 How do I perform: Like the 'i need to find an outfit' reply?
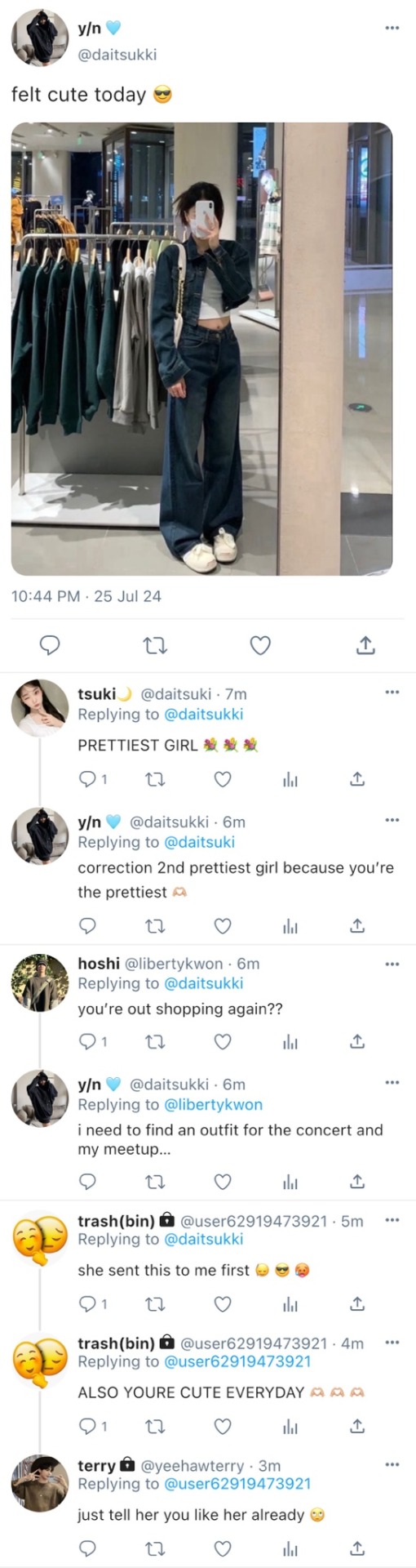tap(223, 1181)
